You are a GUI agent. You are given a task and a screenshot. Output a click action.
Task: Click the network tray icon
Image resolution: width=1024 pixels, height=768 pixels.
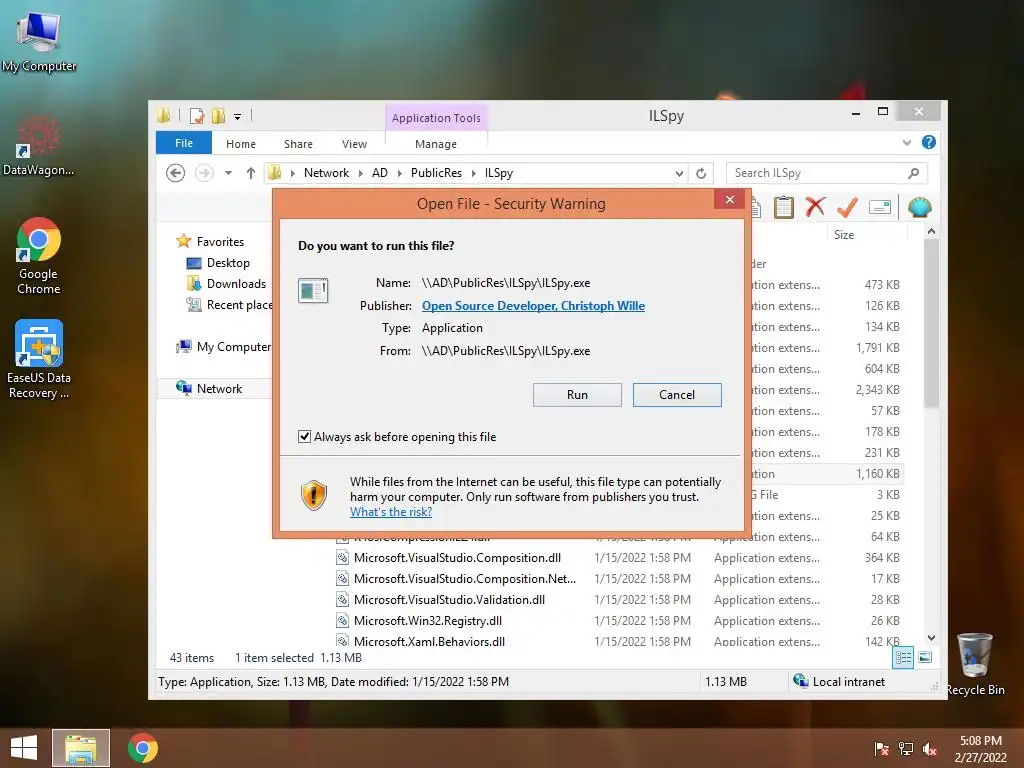(906, 749)
